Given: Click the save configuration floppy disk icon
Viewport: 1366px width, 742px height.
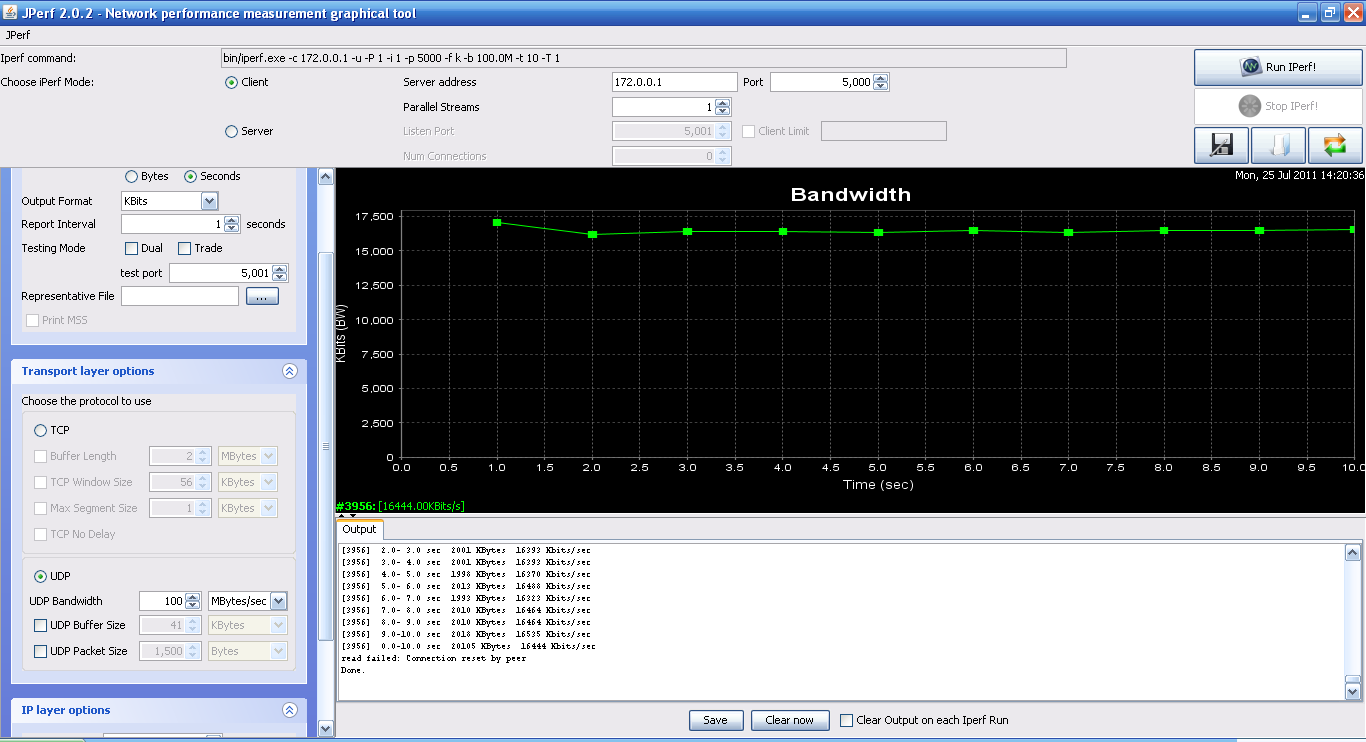Looking at the screenshot, I should [x=1221, y=146].
